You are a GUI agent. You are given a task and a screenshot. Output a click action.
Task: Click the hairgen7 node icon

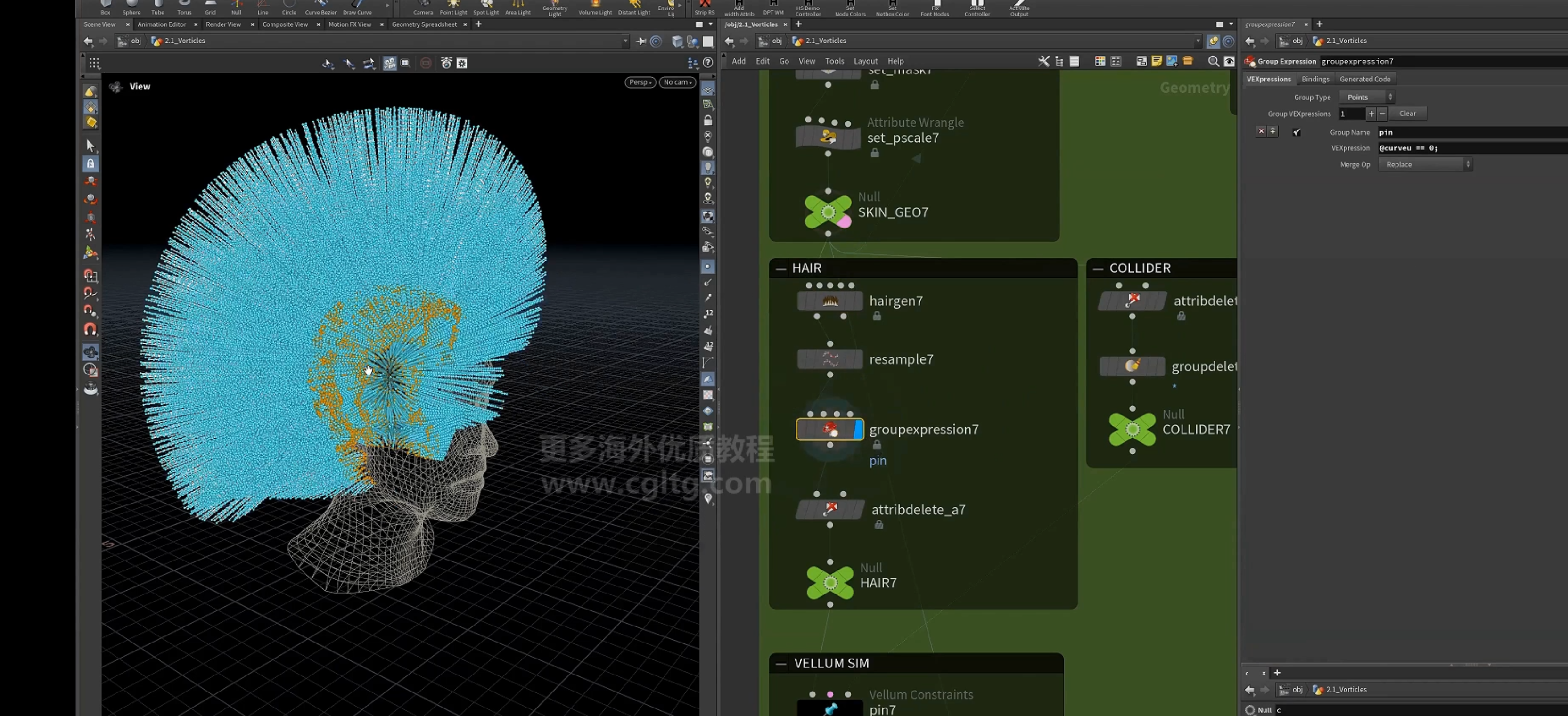829,301
